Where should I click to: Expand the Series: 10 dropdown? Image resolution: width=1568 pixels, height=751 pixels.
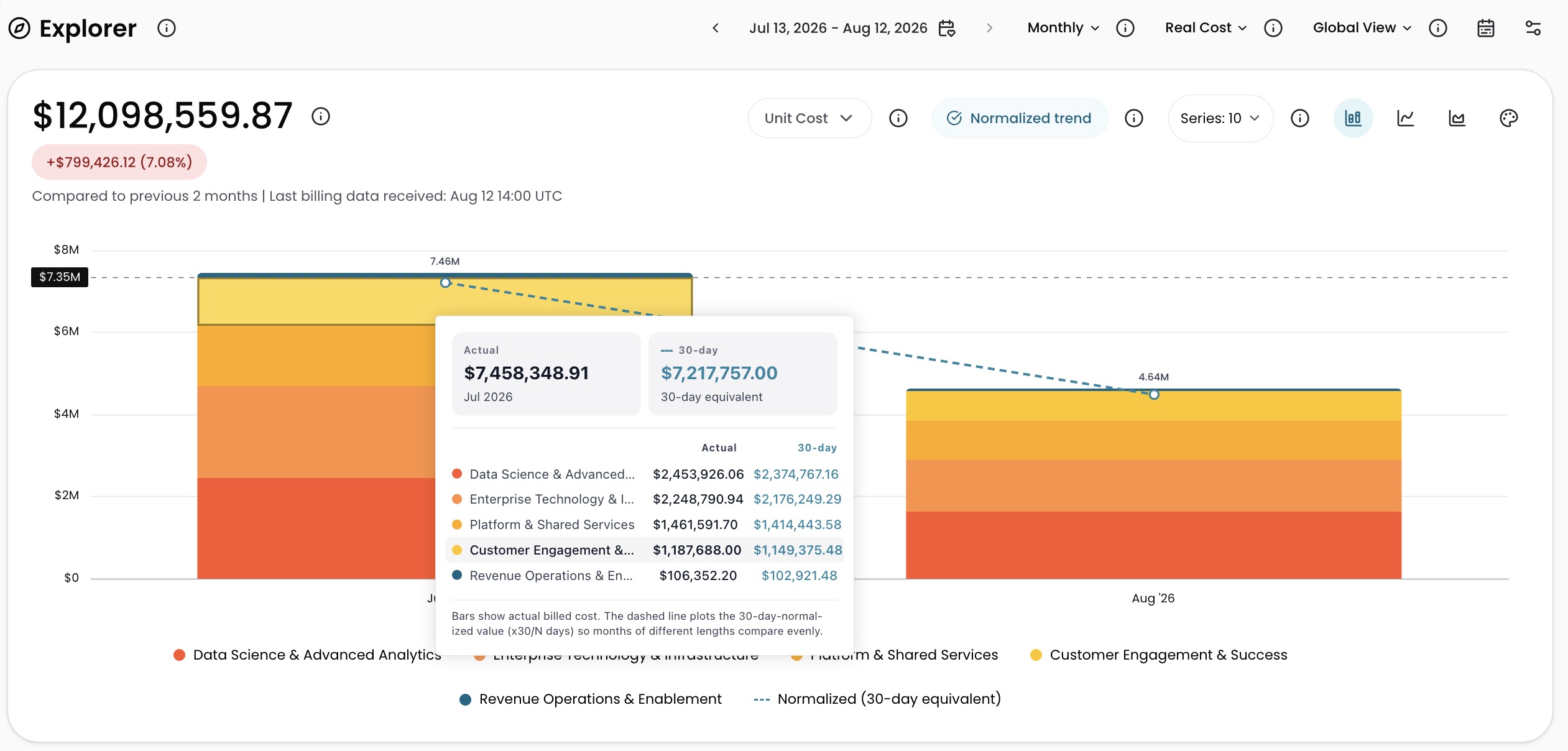(1220, 118)
